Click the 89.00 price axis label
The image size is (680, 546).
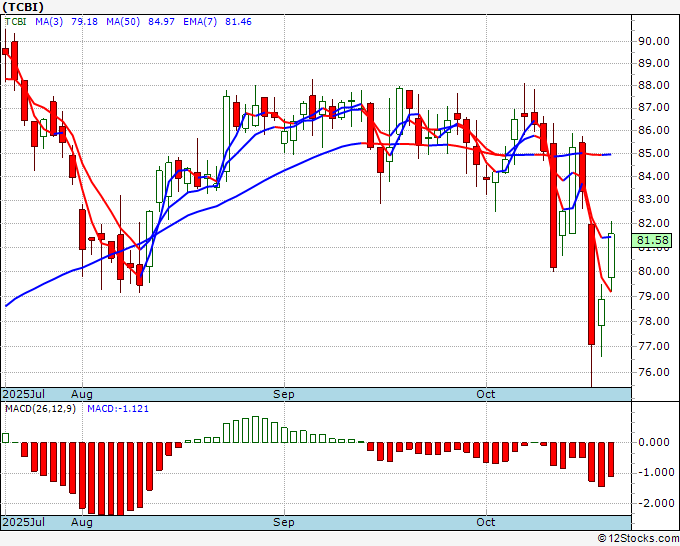654,63
